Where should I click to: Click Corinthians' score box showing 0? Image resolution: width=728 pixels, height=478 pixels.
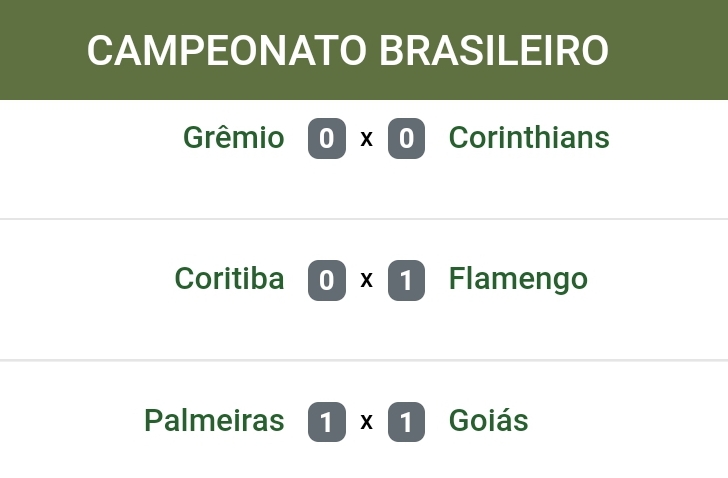(x=406, y=139)
